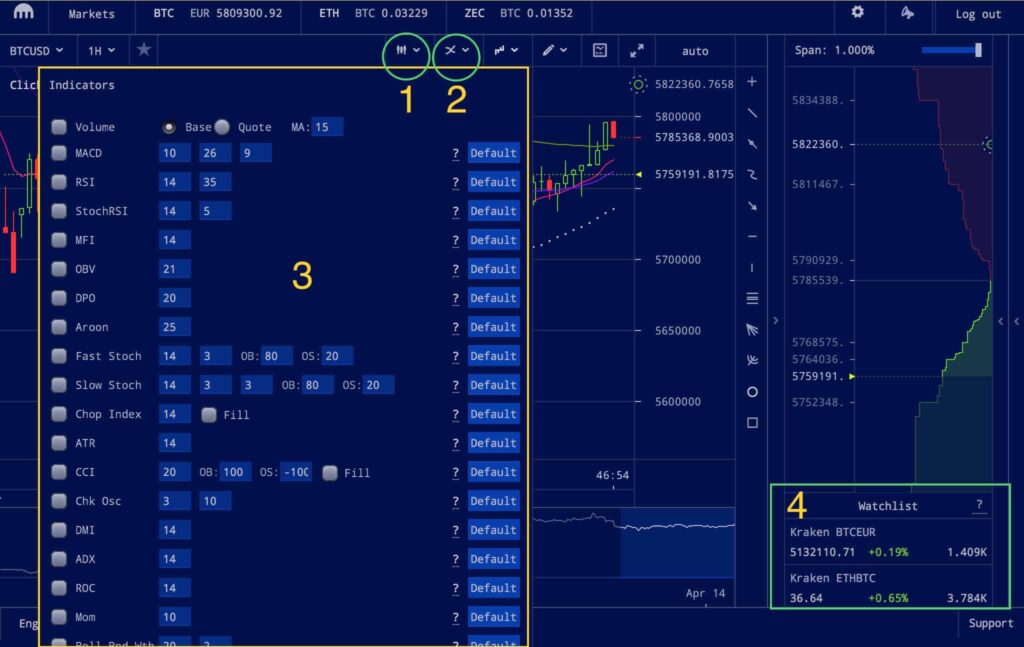Click the fullscreen expand arrows icon
1024x647 pixels.
click(x=637, y=50)
